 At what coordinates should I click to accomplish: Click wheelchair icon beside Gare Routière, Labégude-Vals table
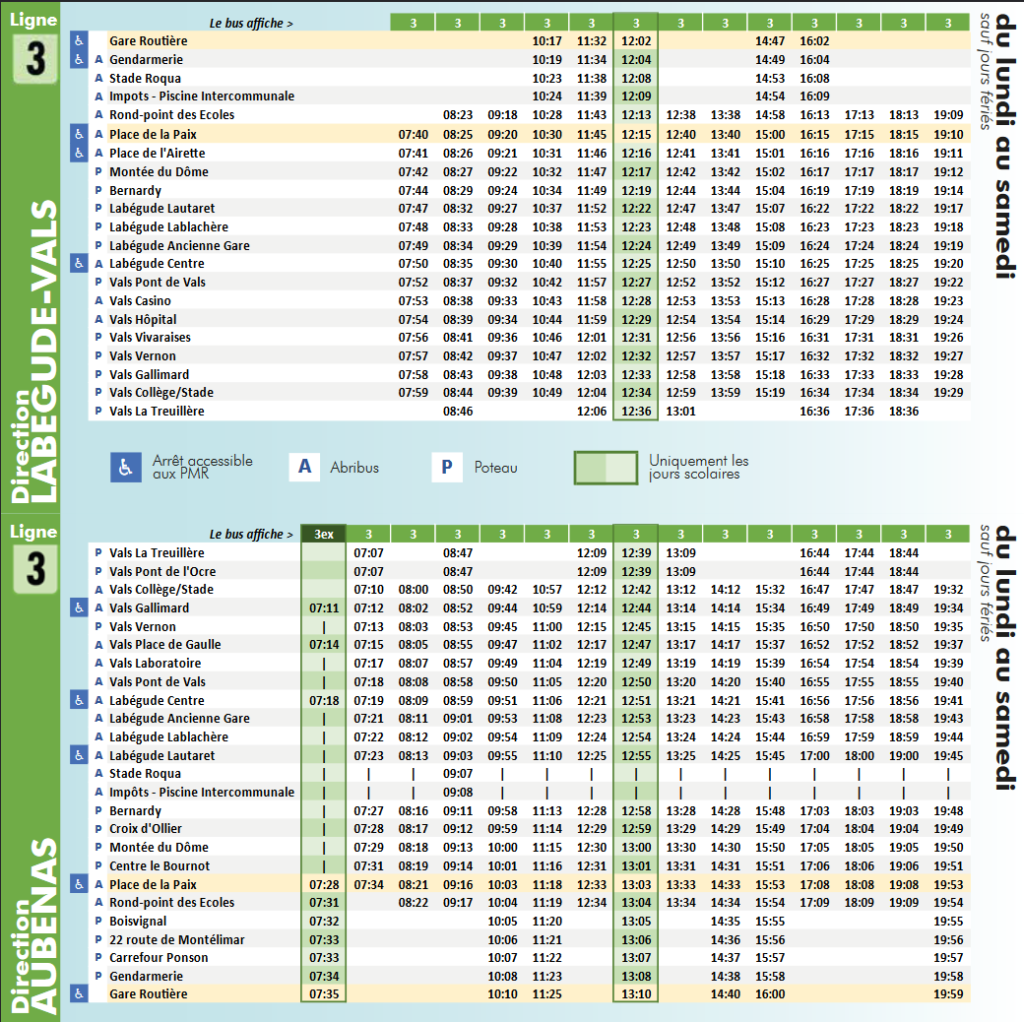point(79,40)
